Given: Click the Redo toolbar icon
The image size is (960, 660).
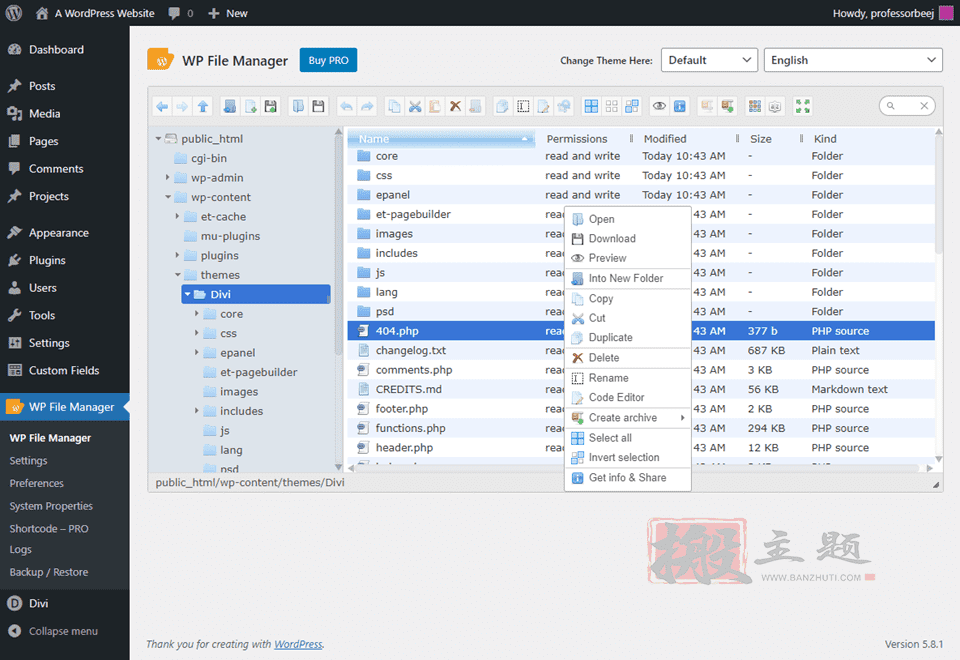Looking at the screenshot, I should click(367, 107).
